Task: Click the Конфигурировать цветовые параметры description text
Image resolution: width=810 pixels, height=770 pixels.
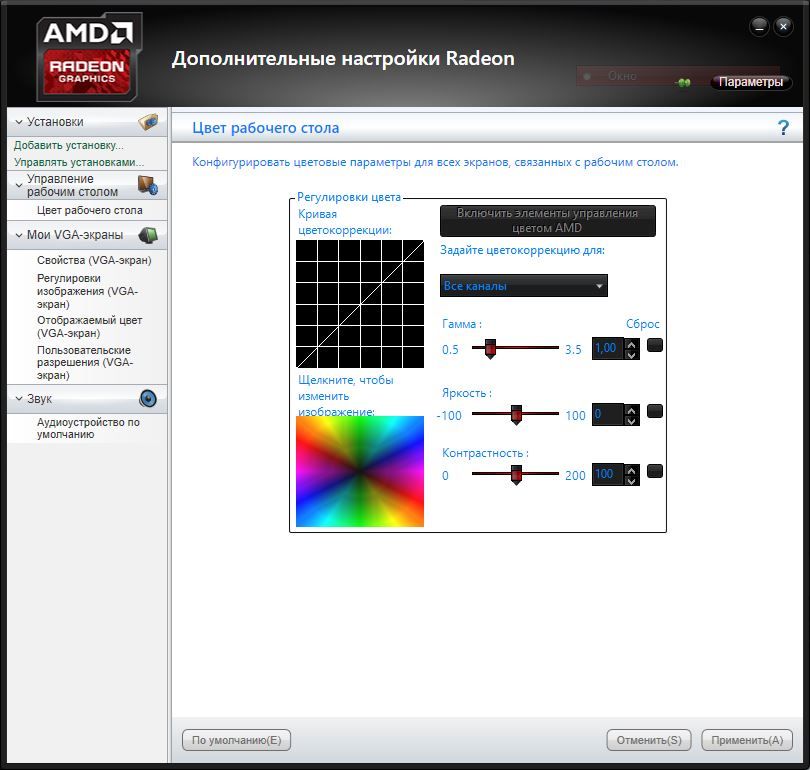Action: [435, 162]
